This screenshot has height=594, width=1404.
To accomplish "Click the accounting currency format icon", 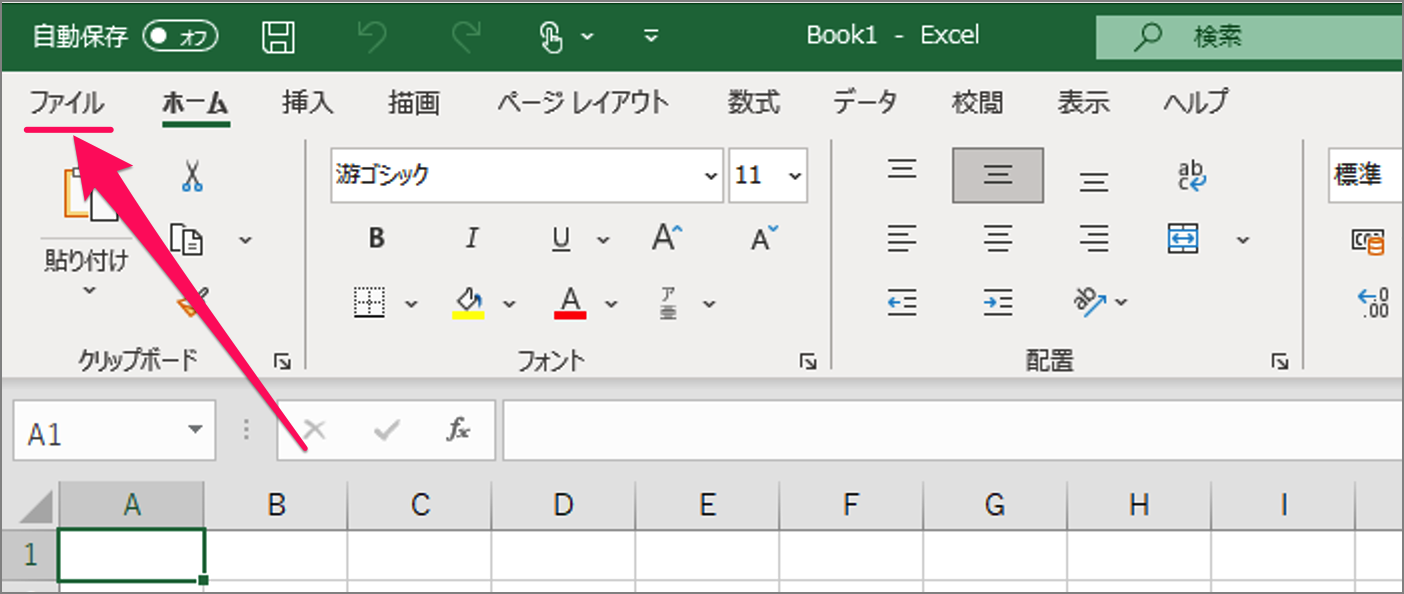I will [x=1368, y=241].
